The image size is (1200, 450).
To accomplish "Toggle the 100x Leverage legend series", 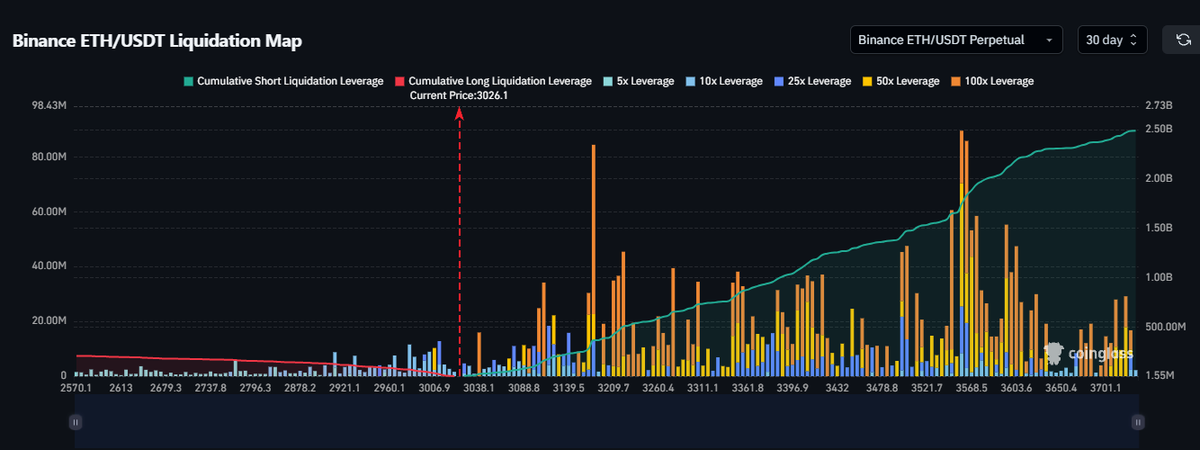I will click(991, 80).
